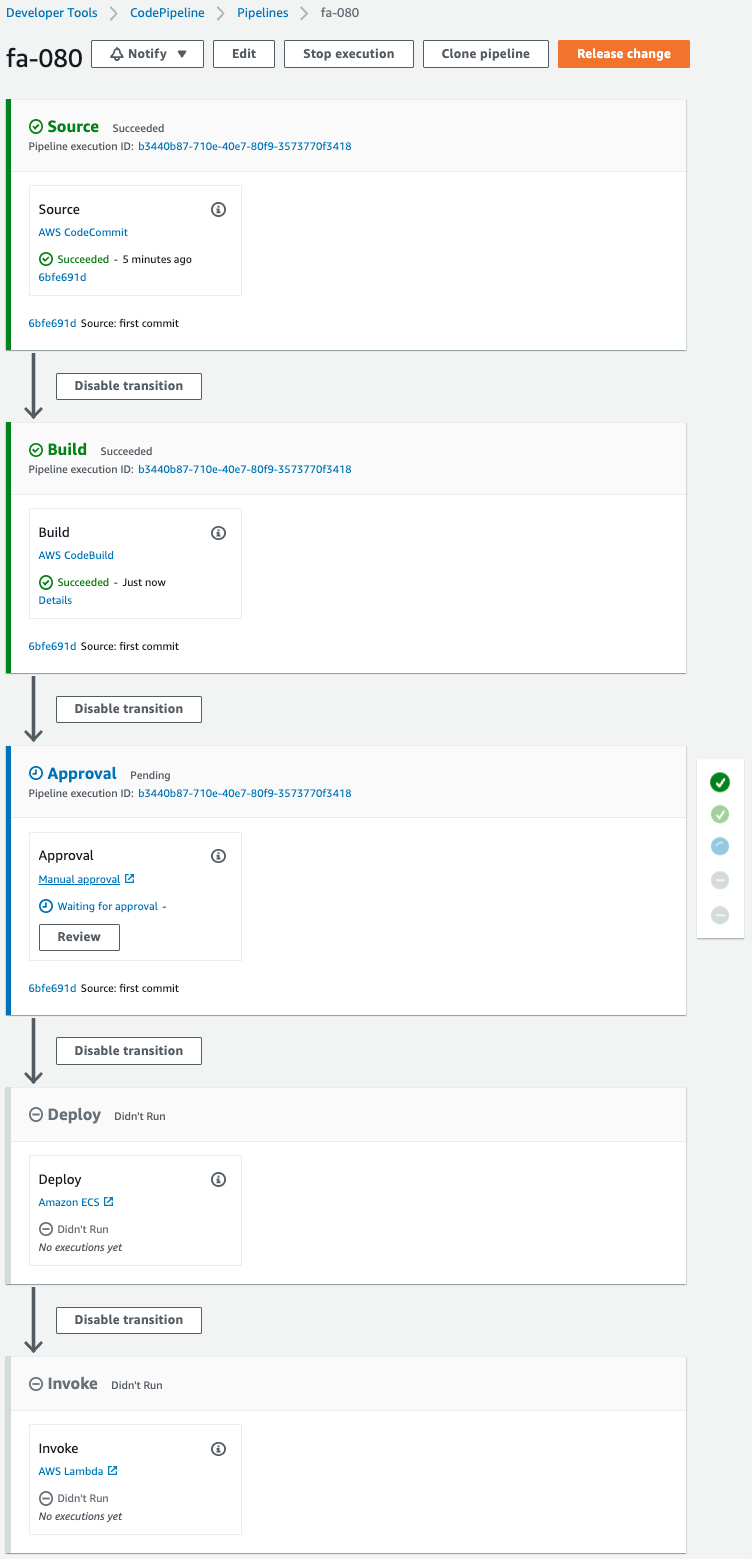Viewport: 752px width, 1559px height.
Task: Disable transition between Approval and Deploy
Action: (129, 1051)
